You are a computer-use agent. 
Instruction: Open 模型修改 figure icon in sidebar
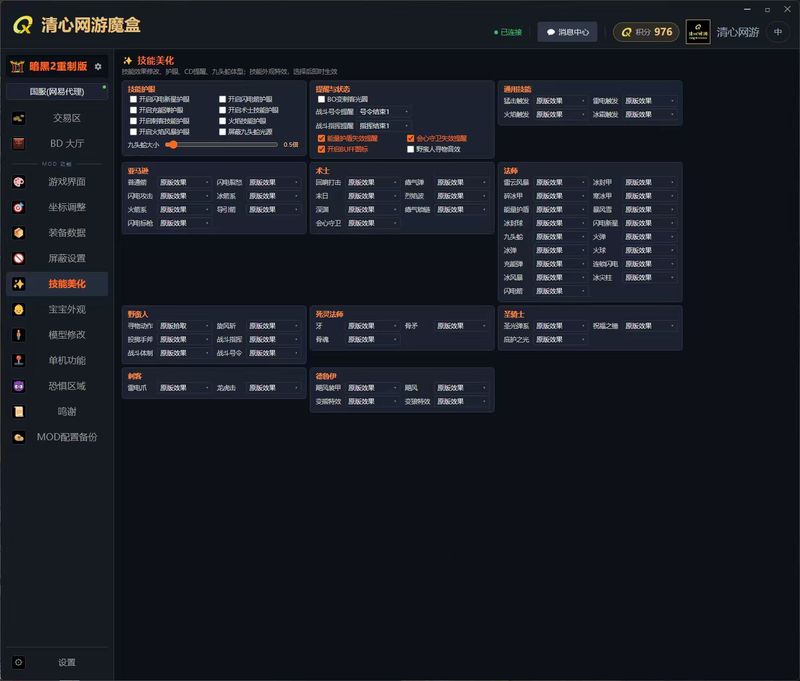coord(19,335)
